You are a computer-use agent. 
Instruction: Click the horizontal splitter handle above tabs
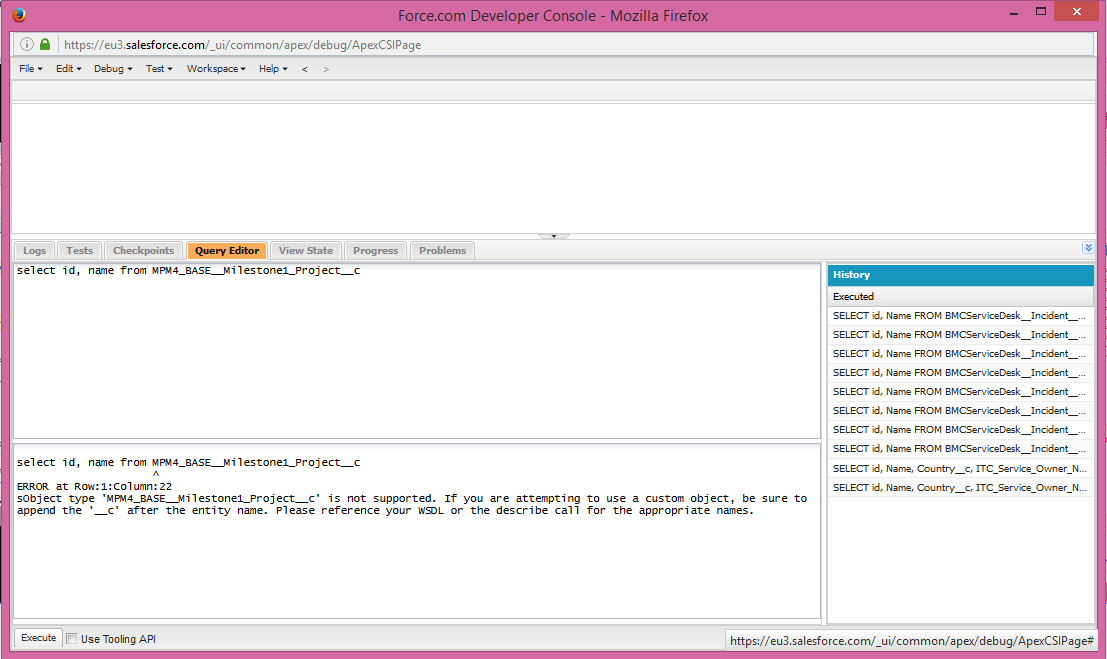(553, 237)
